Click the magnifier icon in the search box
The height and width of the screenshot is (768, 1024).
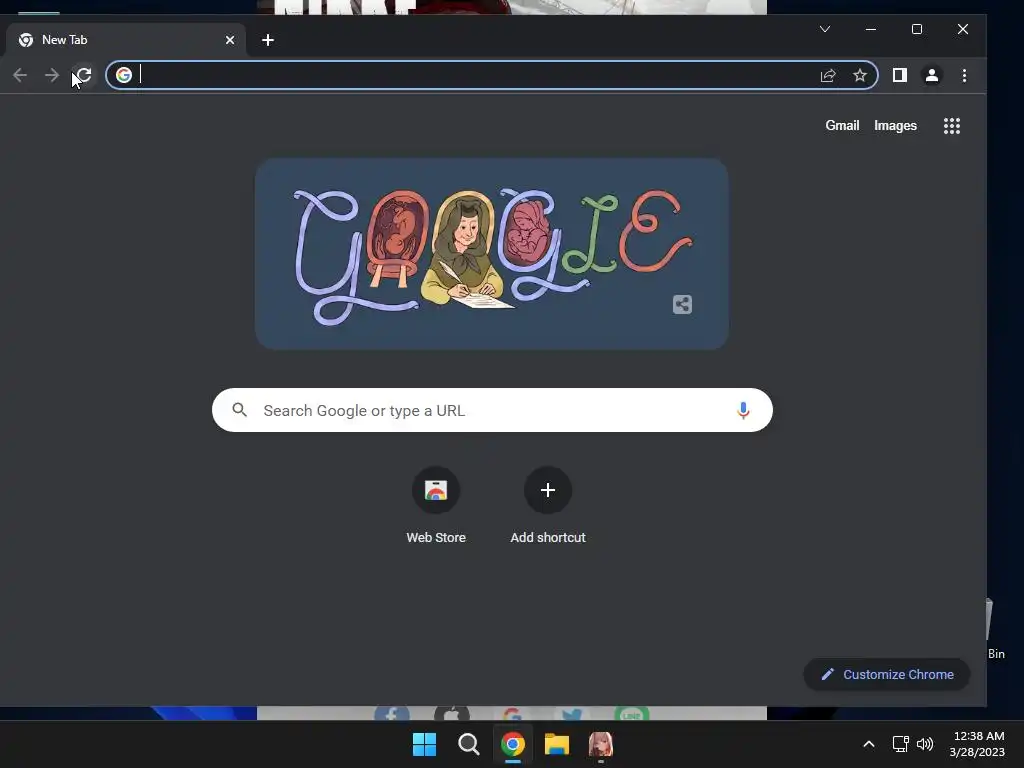pyautogui.click(x=240, y=409)
